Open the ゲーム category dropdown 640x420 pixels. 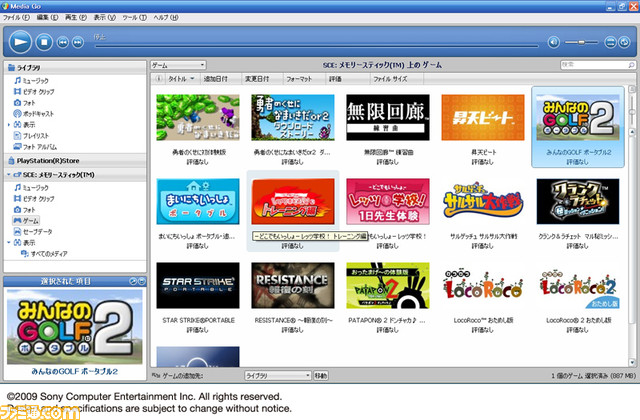[x=178, y=65]
